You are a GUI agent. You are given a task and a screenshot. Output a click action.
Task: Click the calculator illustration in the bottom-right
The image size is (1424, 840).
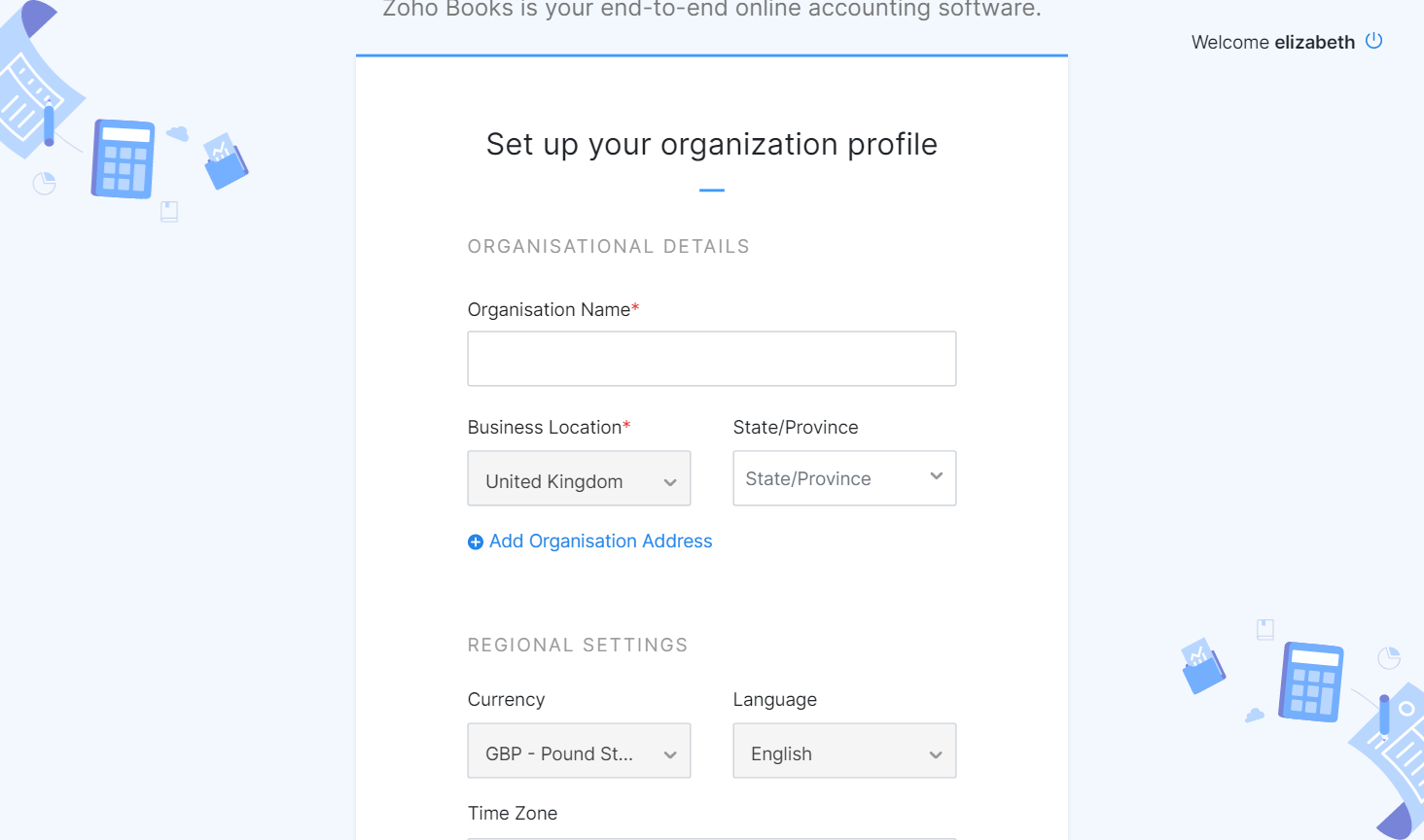click(1312, 682)
